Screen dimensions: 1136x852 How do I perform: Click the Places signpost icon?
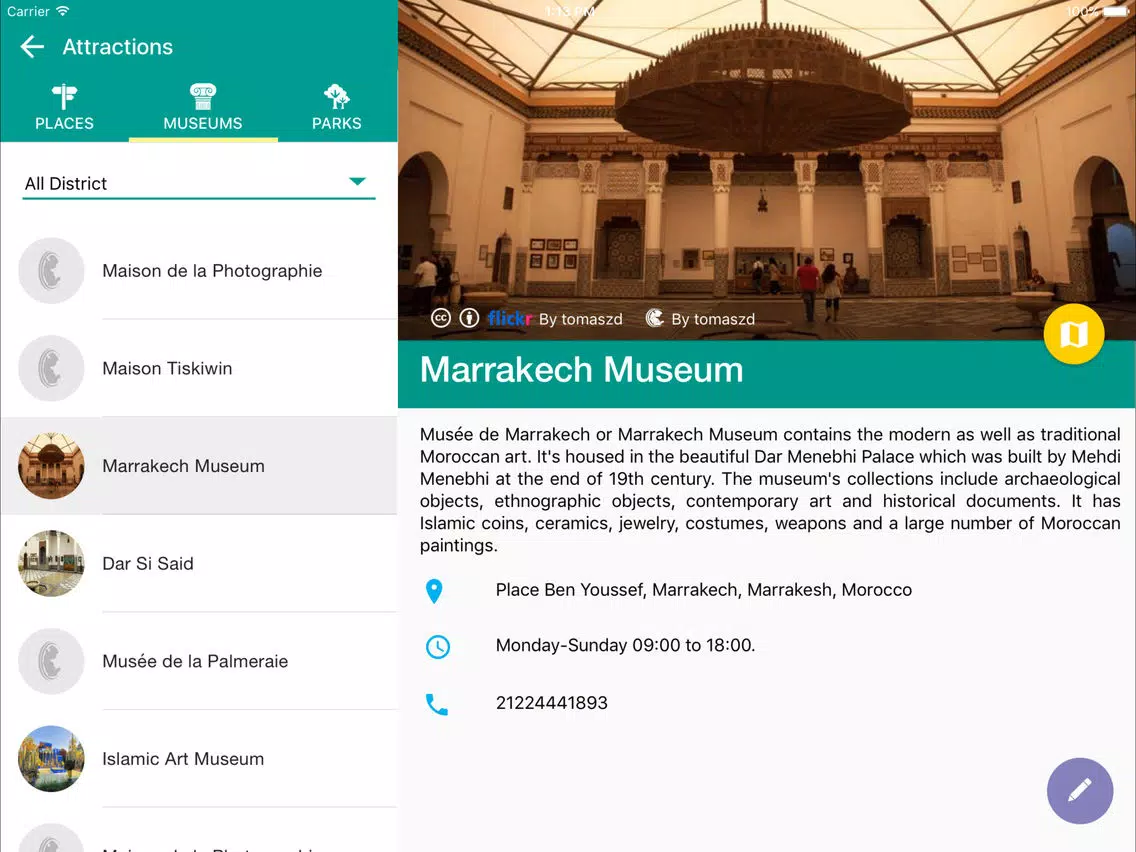64,96
